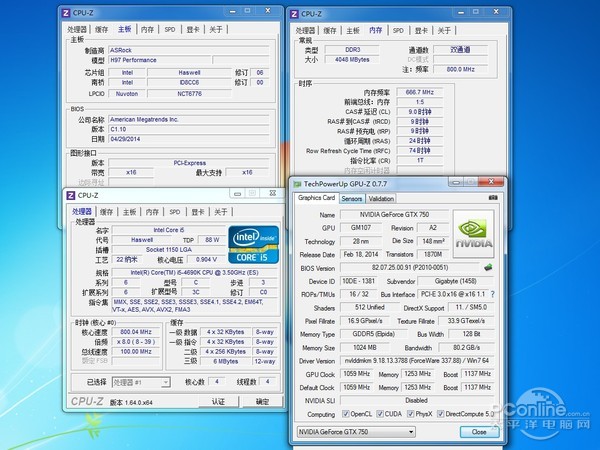Click the Gigabyte (1458) subvendor value
The image size is (600, 450).
(455, 281)
